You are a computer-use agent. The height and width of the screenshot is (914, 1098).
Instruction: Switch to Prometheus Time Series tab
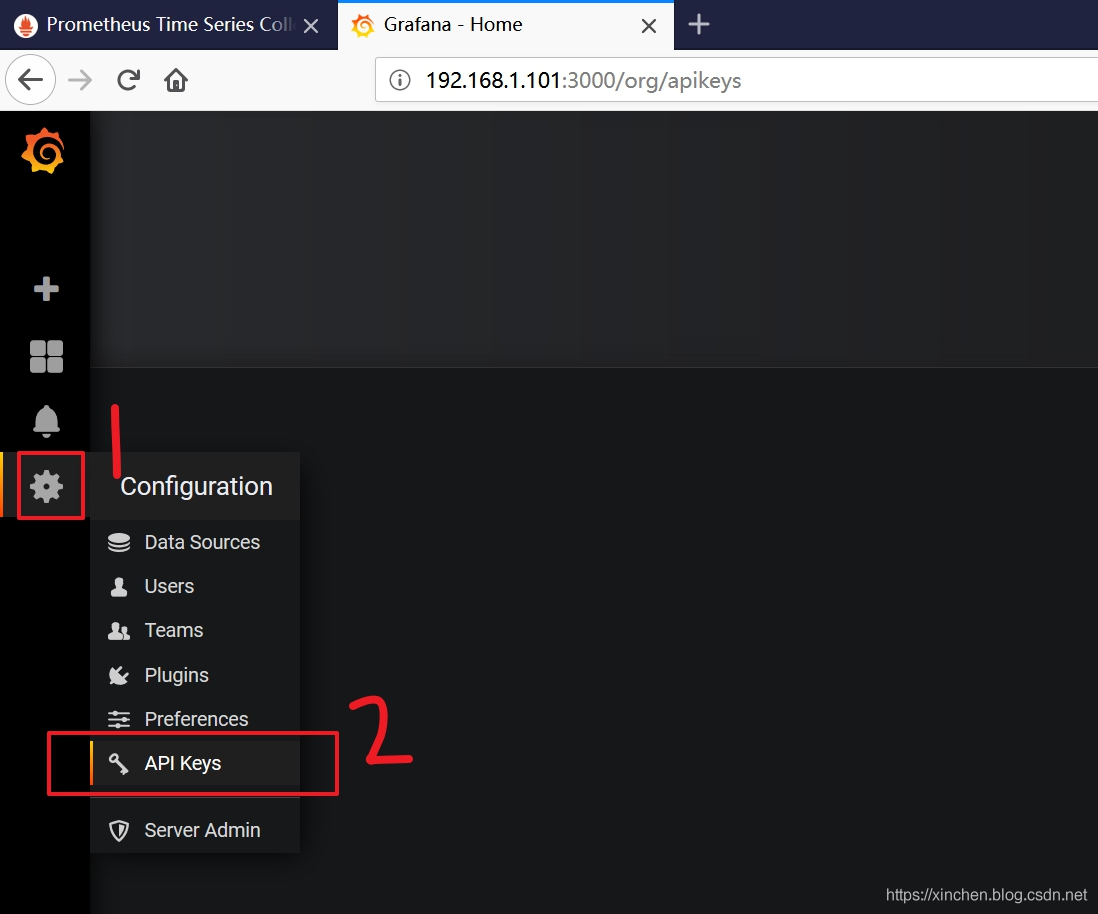(x=169, y=25)
